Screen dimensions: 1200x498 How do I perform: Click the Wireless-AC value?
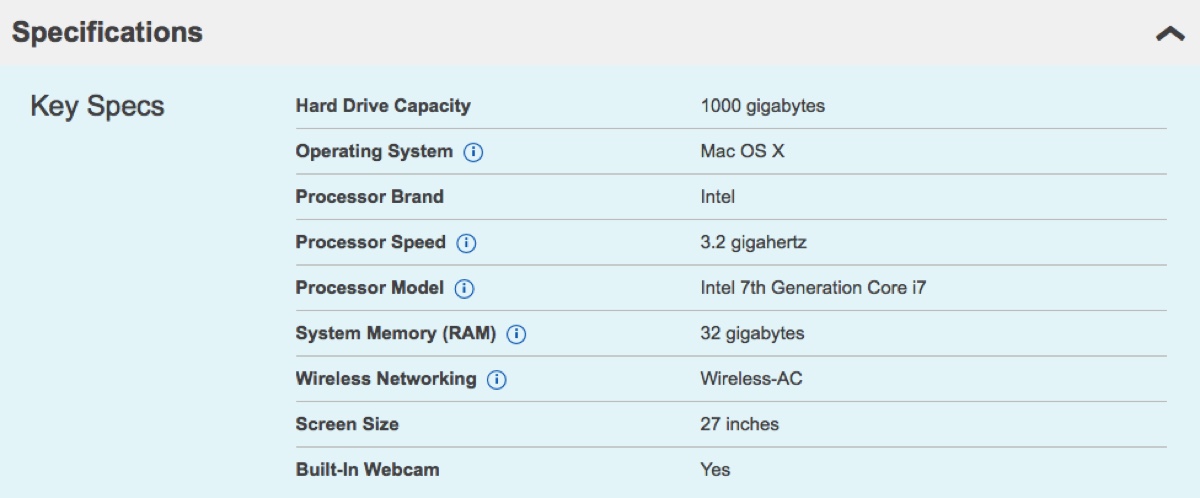click(x=751, y=379)
